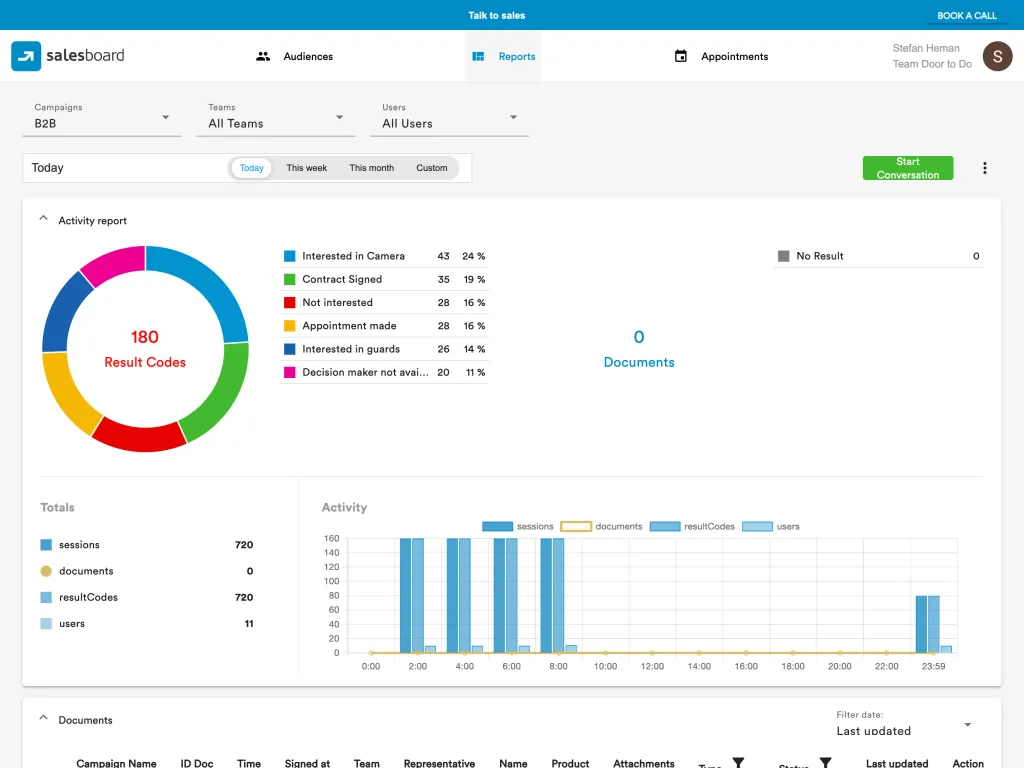Click the Type column filter icon
1024x768 pixels.
738,763
